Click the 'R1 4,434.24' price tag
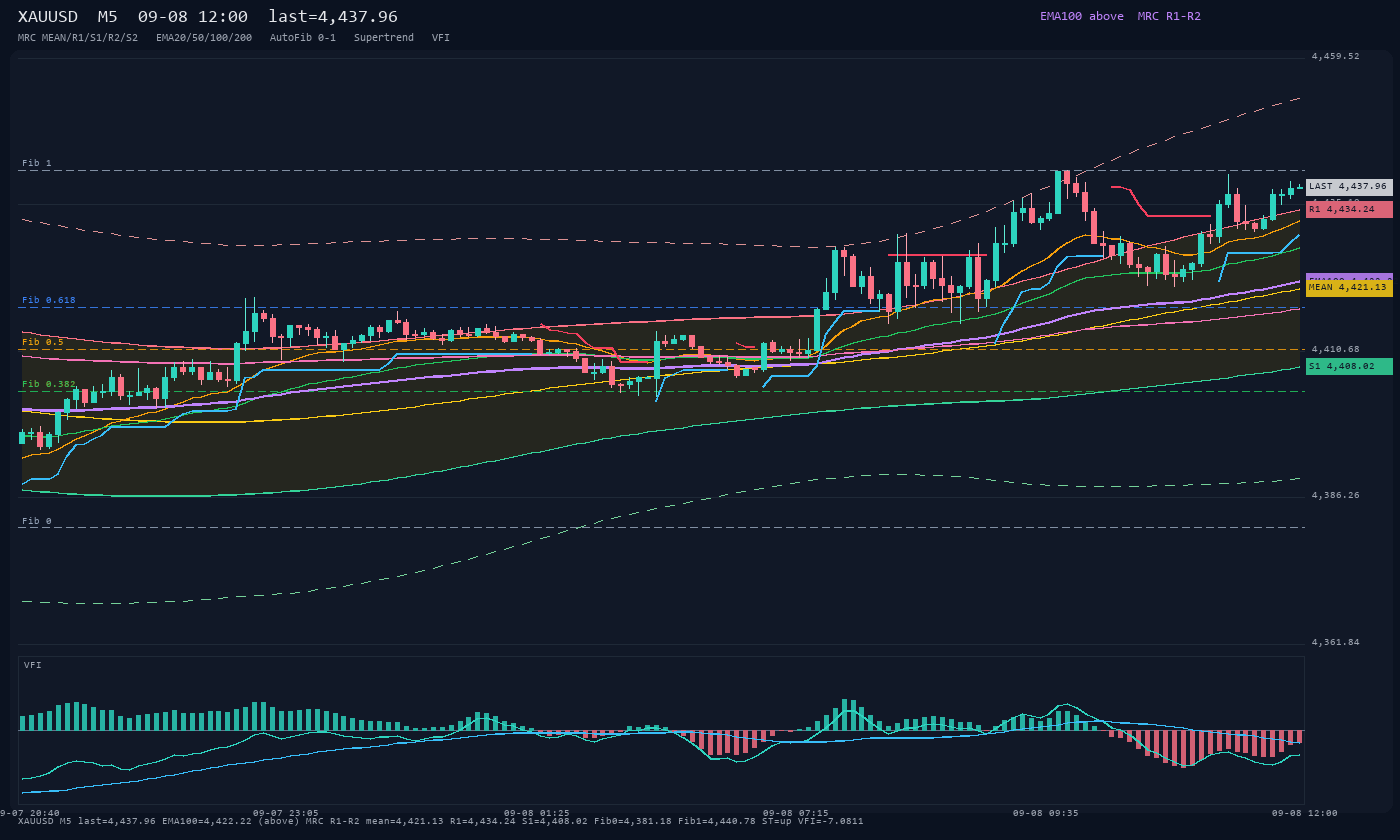The height and width of the screenshot is (840, 1400). (x=1349, y=209)
